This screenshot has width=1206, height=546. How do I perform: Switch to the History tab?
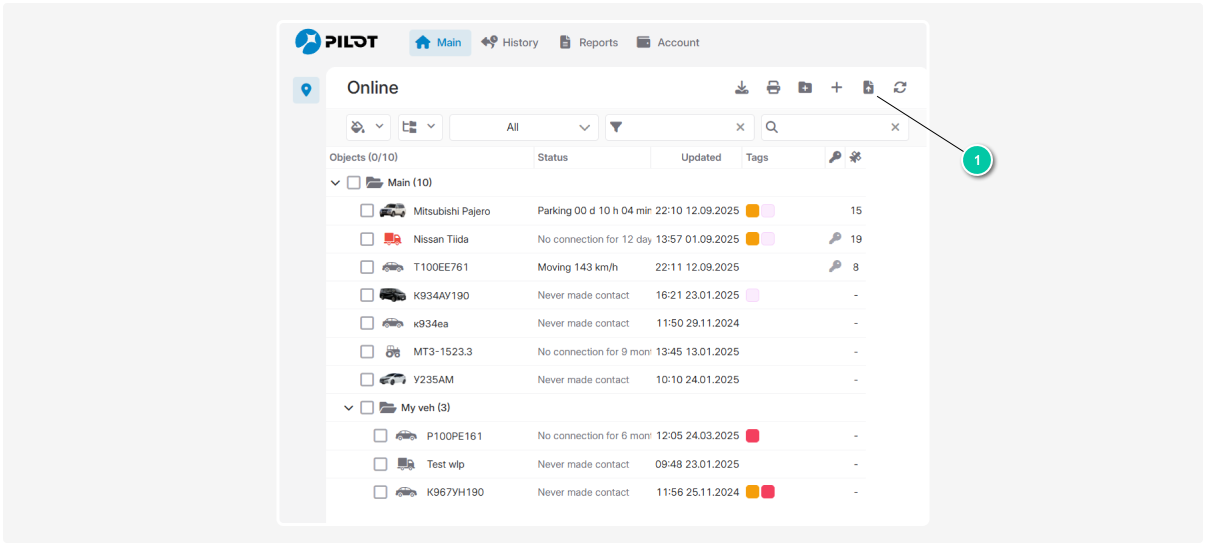[x=510, y=43]
